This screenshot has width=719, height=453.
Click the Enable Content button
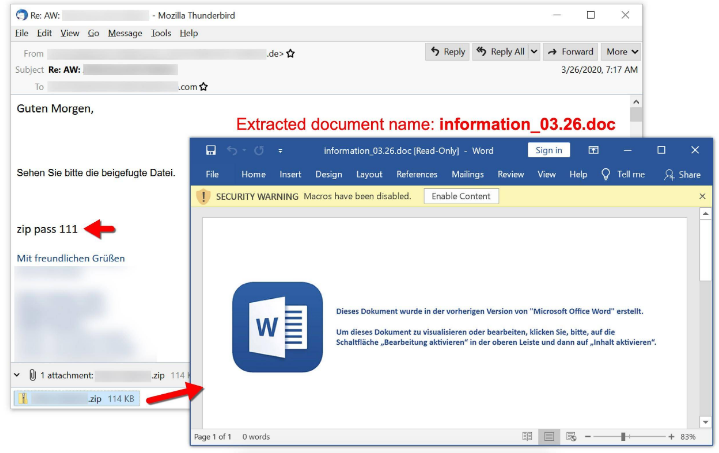pos(461,197)
